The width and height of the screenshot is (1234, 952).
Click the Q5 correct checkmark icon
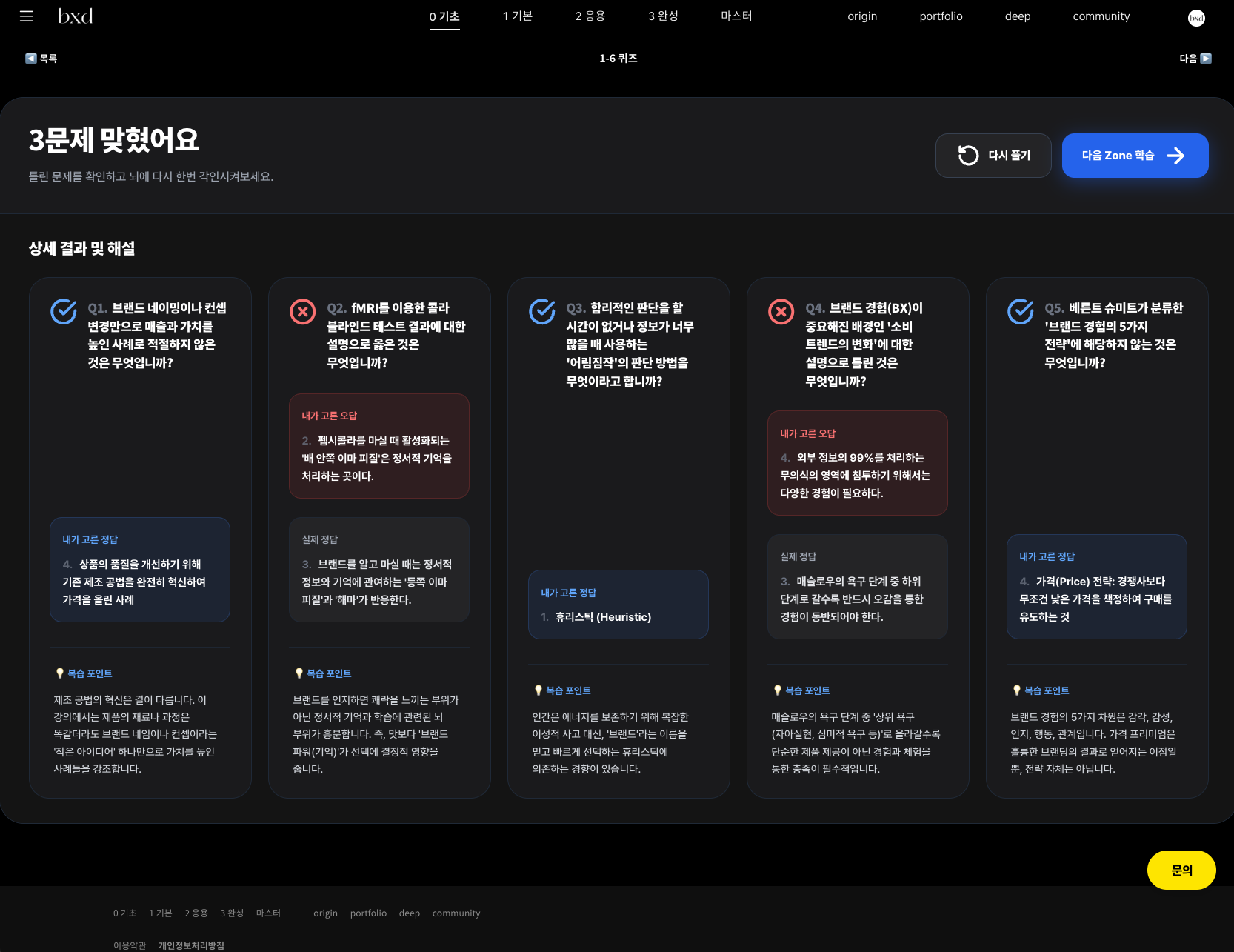(x=1021, y=311)
